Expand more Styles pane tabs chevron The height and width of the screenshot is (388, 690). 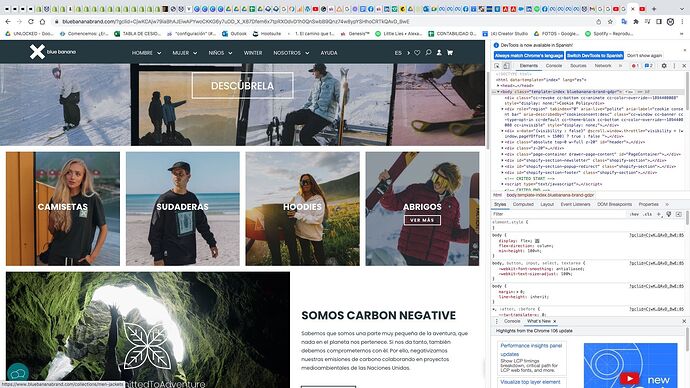pos(667,205)
